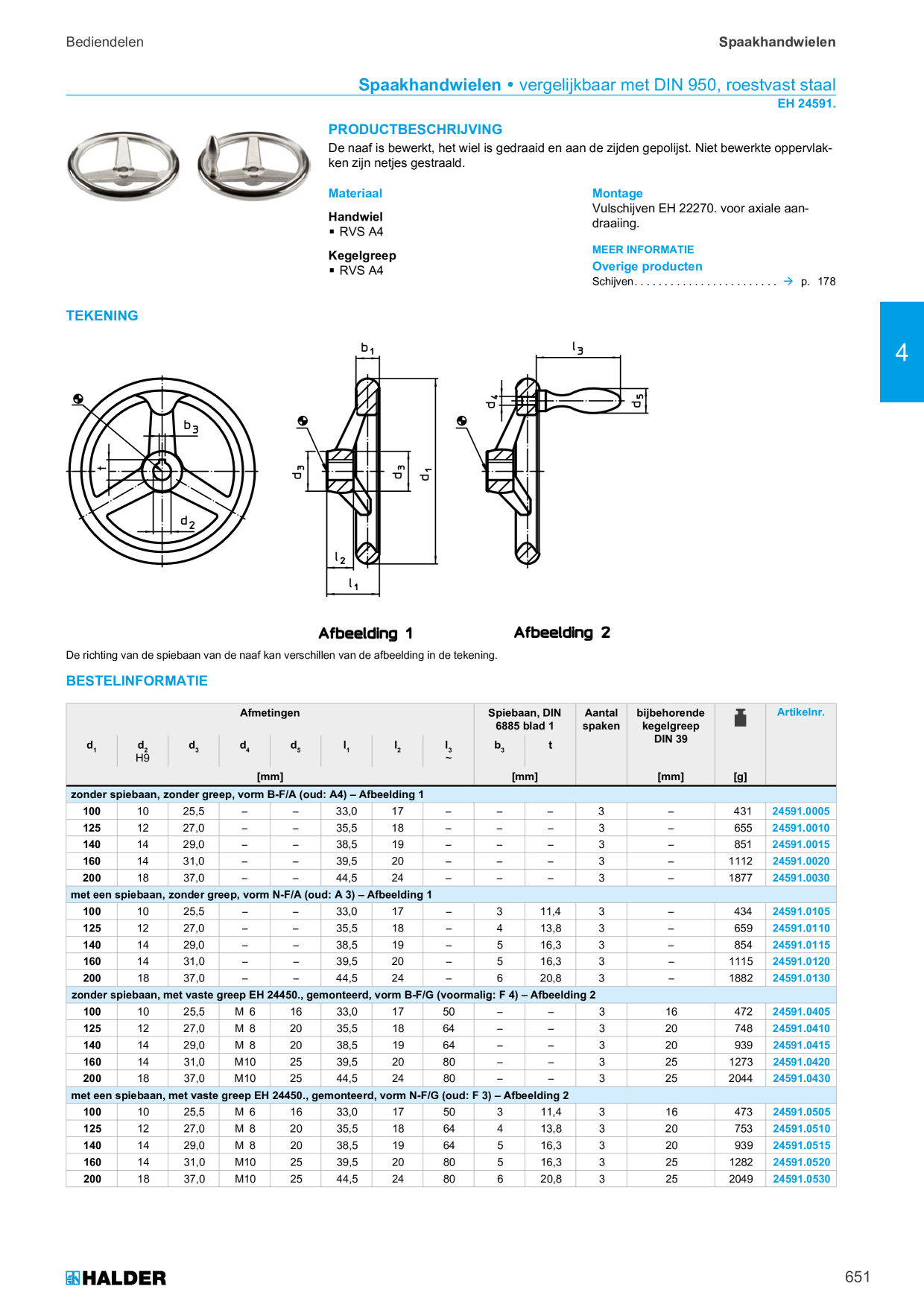Screen dimensions: 924x1307
Task: Click the 'Artikelnr.' column header
Action: click(x=800, y=712)
